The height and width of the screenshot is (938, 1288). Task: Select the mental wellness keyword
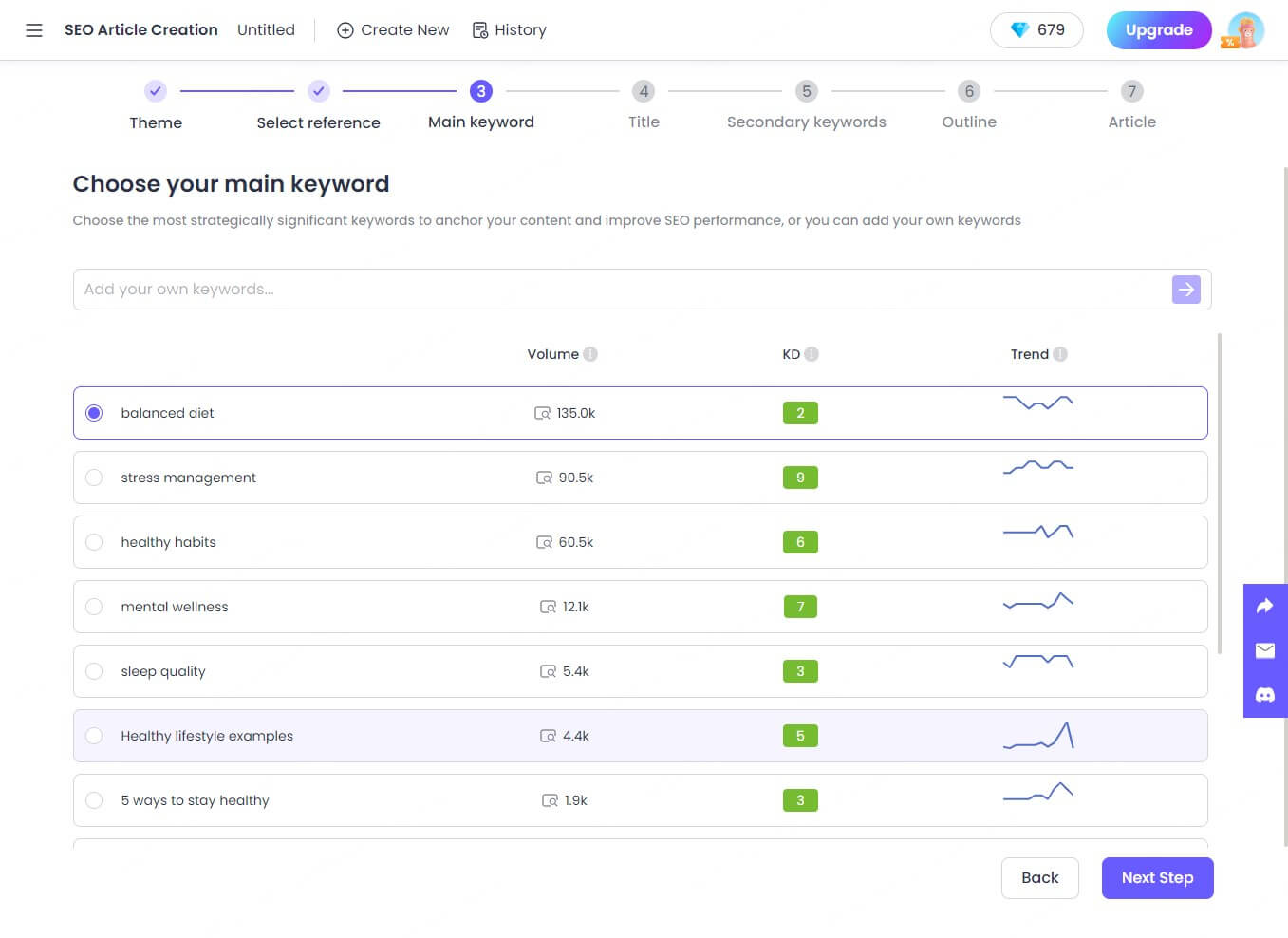[x=94, y=607]
